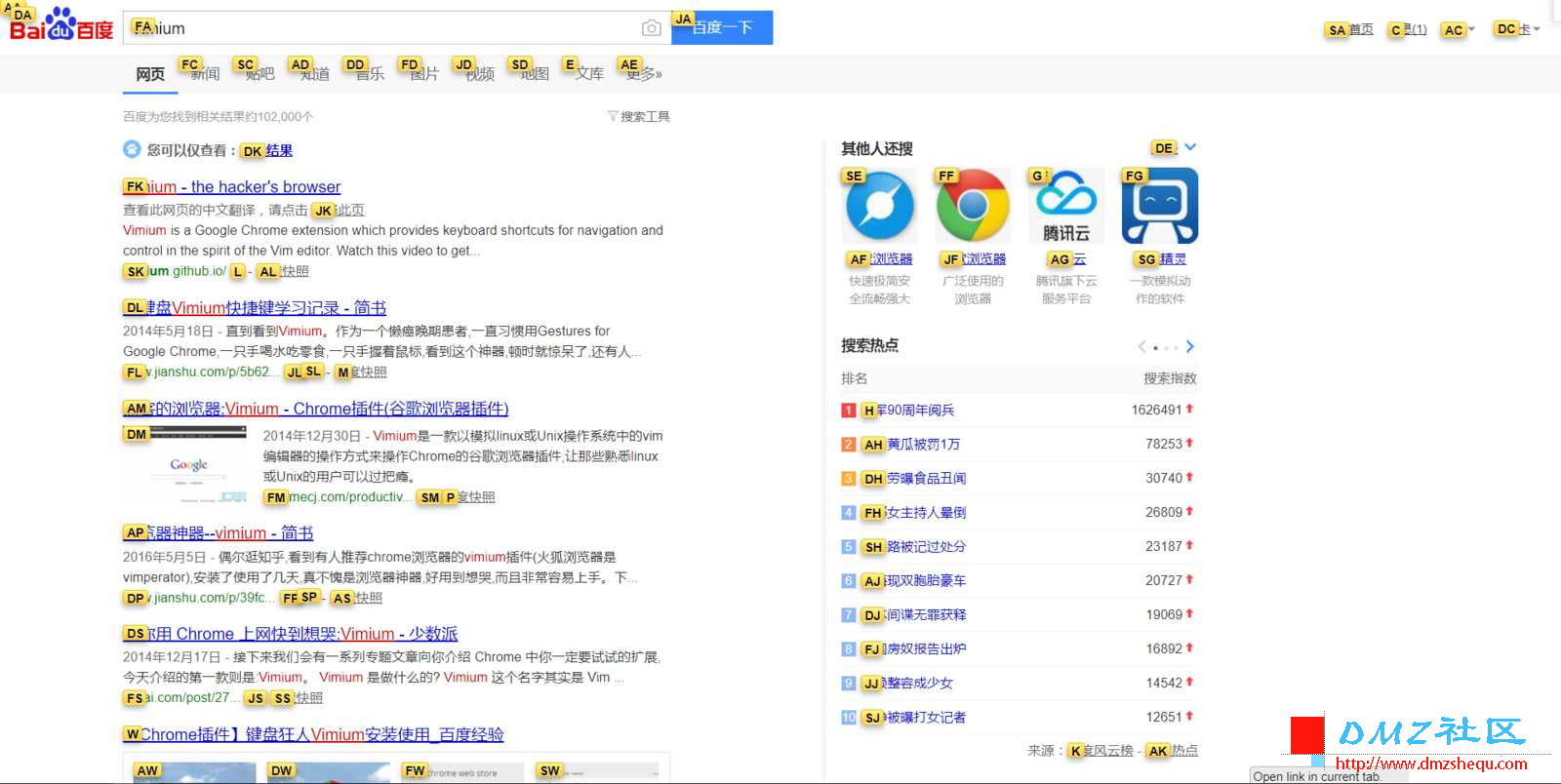Image resolution: width=1561 pixels, height=784 pixels.
Task: Switch to the 知道 tab
Action: tap(314, 74)
